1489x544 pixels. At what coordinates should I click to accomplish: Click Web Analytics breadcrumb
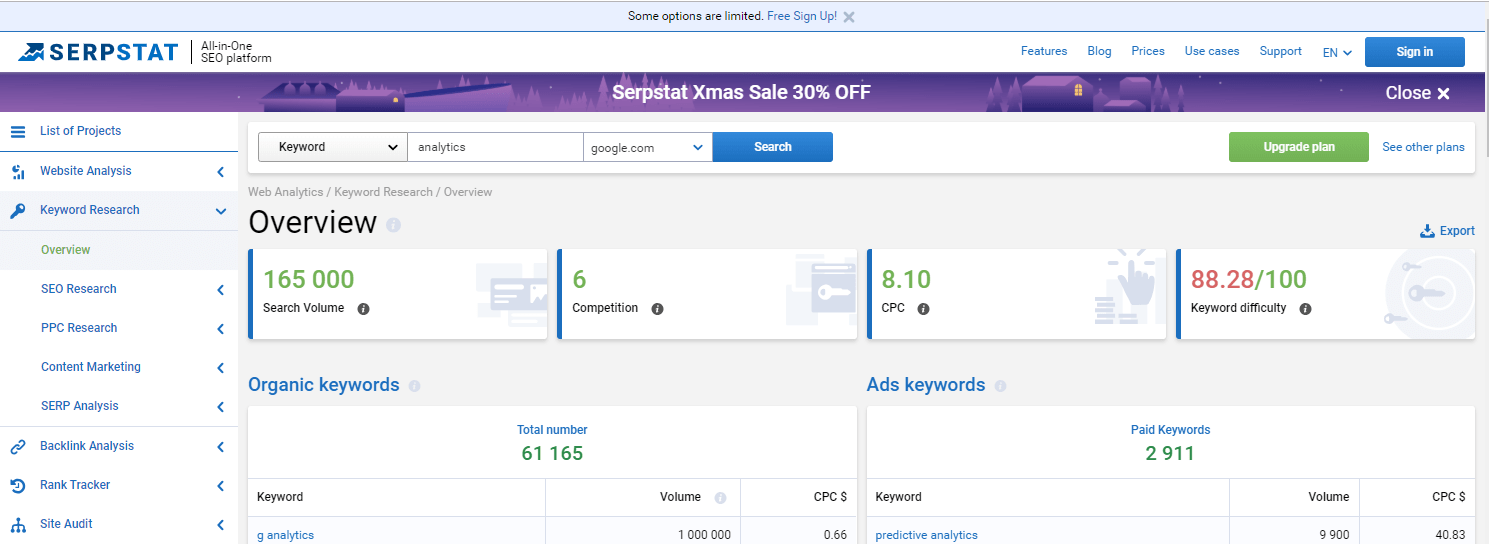click(286, 192)
